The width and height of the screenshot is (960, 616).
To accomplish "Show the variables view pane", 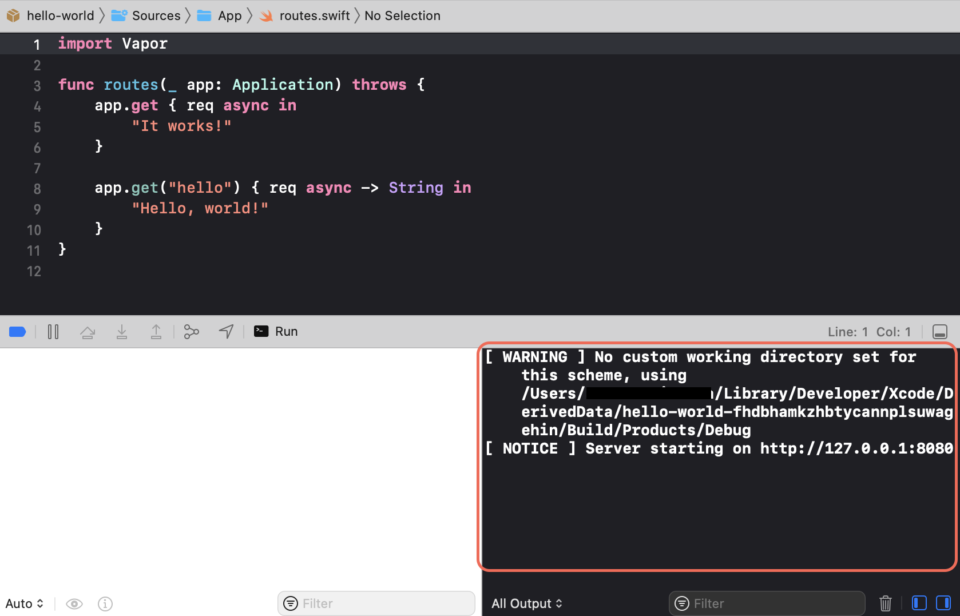I will pos(918,603).
